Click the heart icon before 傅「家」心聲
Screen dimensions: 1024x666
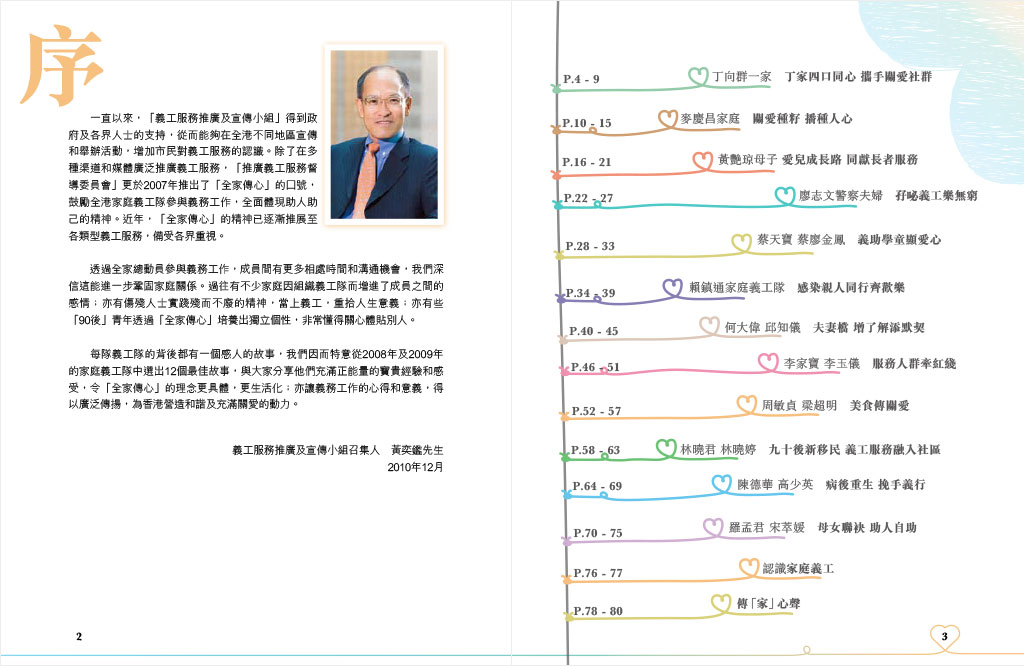tap(722, 603)
